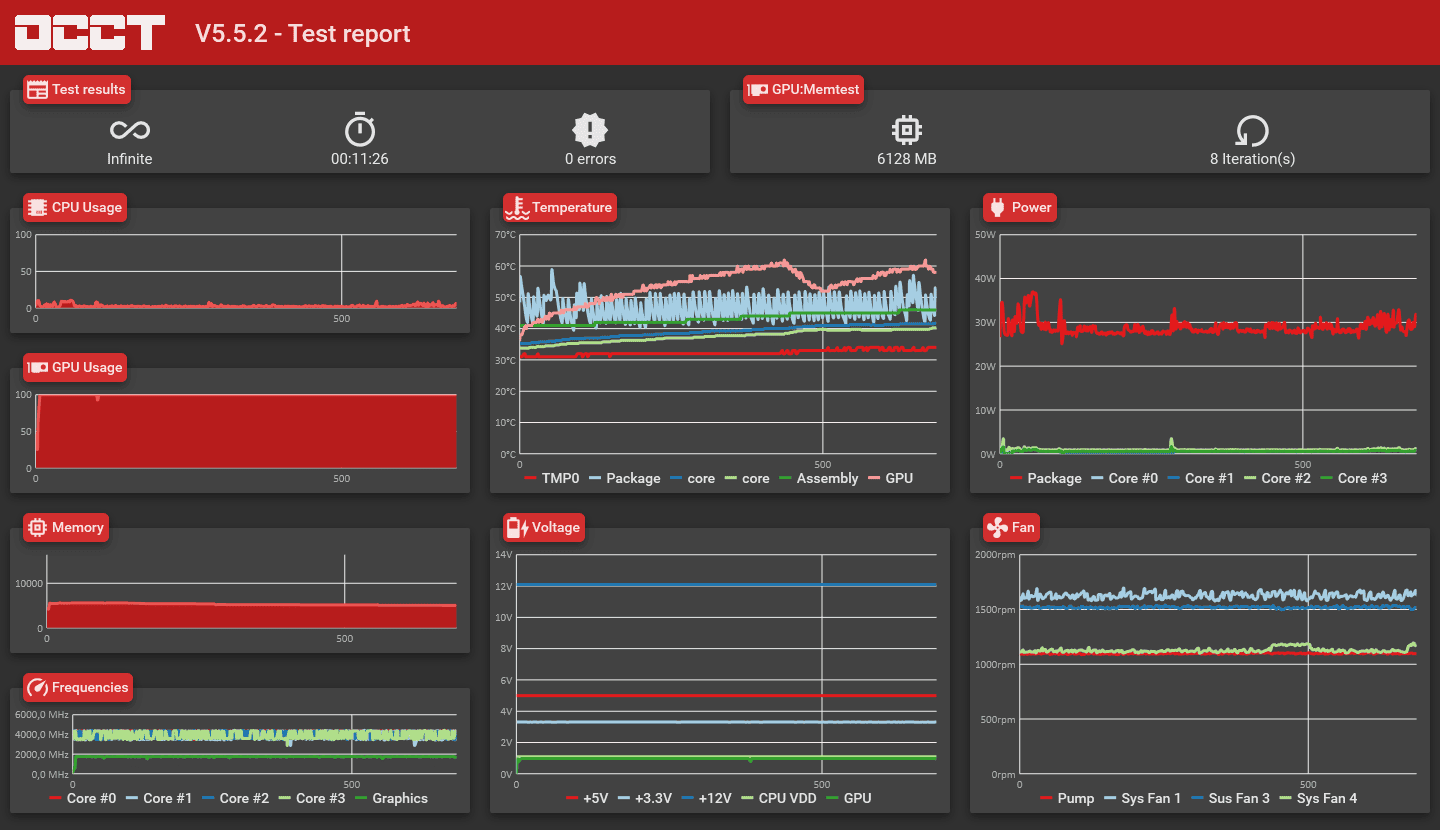The width and height of the screenshot is (1440, 830).
Task: Select the GPU:Memtest panel label
Action: [804, 89]
